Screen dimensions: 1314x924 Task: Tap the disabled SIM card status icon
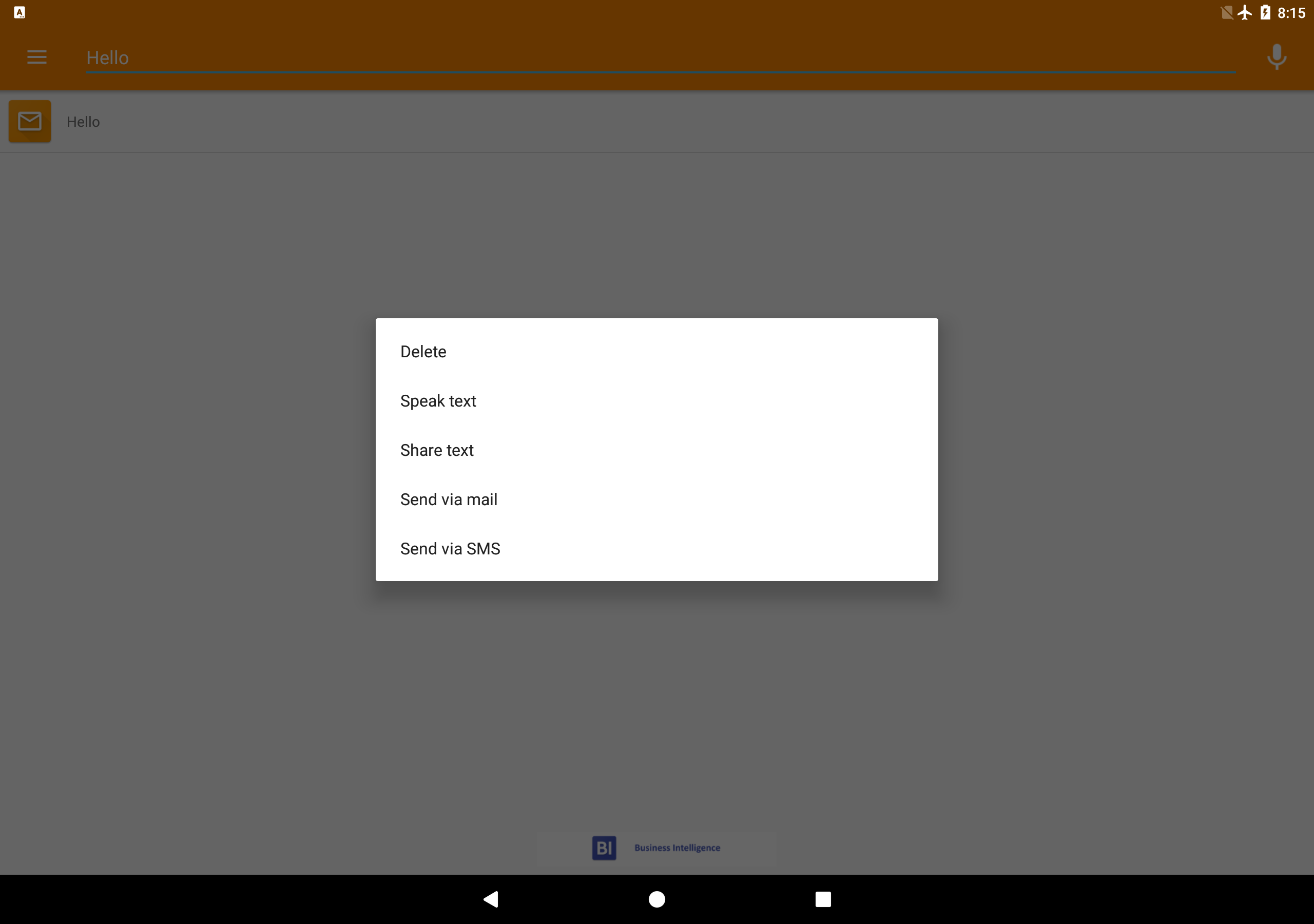(x=1226, y=13)
